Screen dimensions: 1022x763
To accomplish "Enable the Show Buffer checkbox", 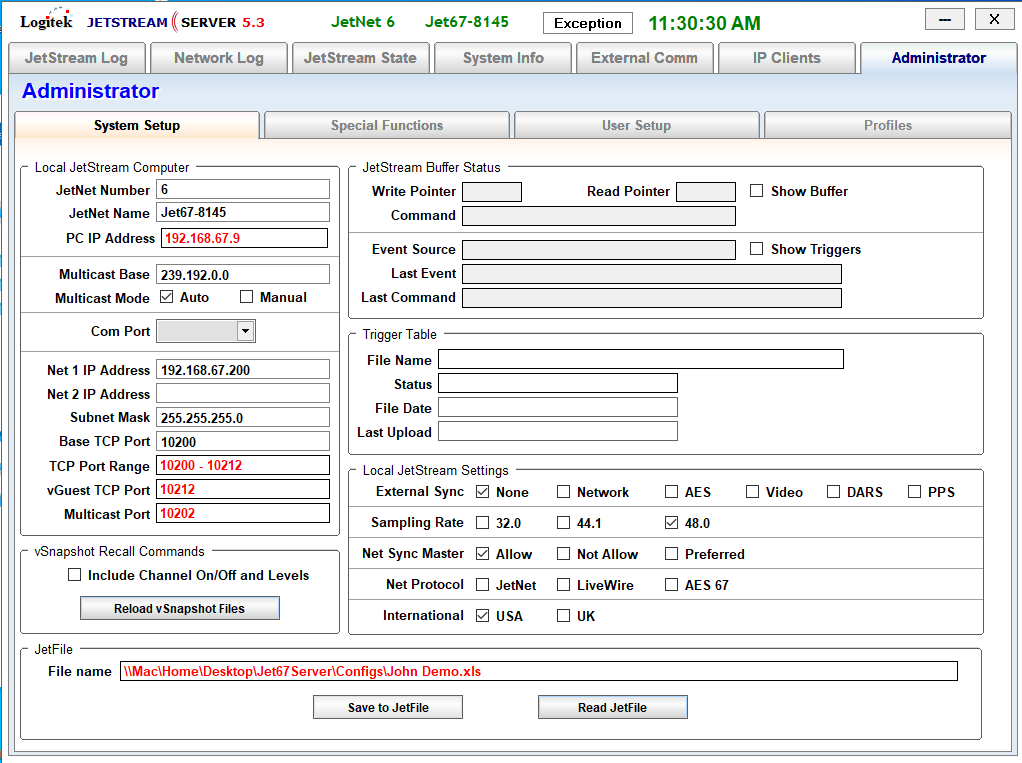I will point(757,191).
